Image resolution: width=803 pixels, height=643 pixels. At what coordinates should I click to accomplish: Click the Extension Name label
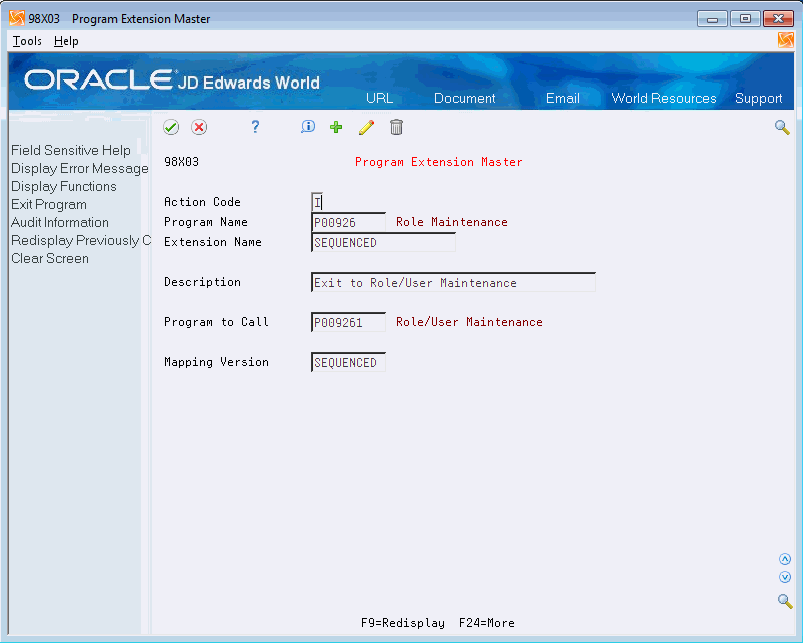[x=213, y=242]
